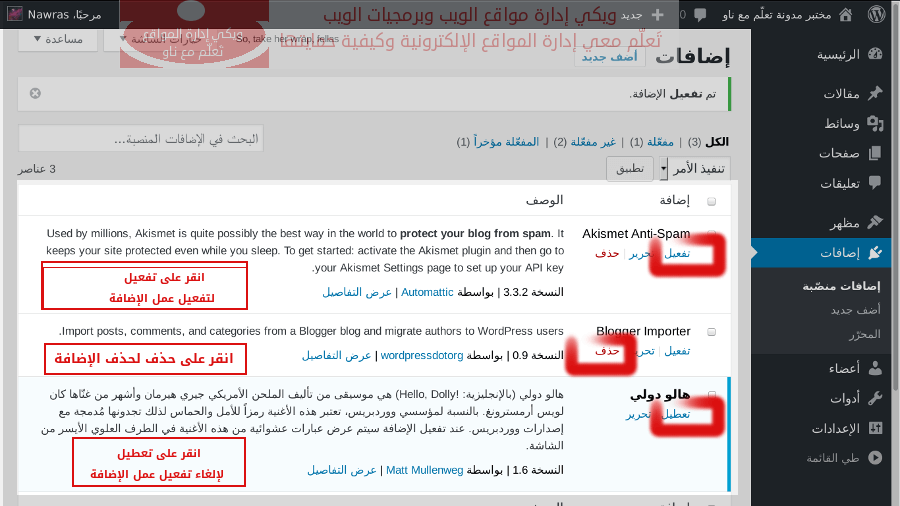The height and width of the screenshot is (506, 900).
Task: Click the Apply (تطبيق) button
Action: (630, 168)
